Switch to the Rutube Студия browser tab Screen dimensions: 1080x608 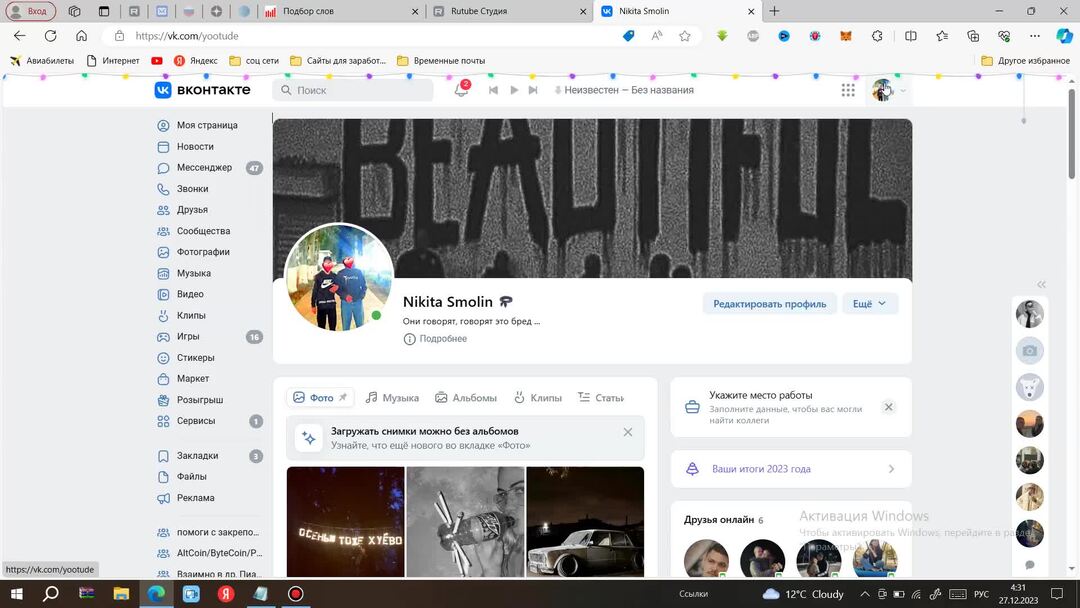click(509, 11)
